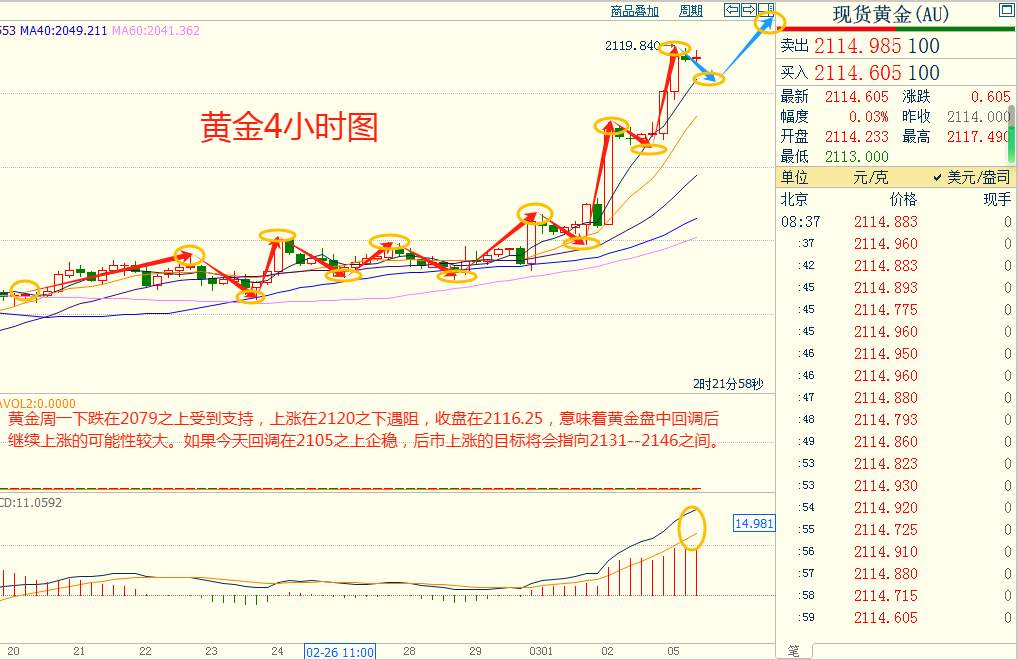Click the 14.981 indicator value box

click(754, 523)
